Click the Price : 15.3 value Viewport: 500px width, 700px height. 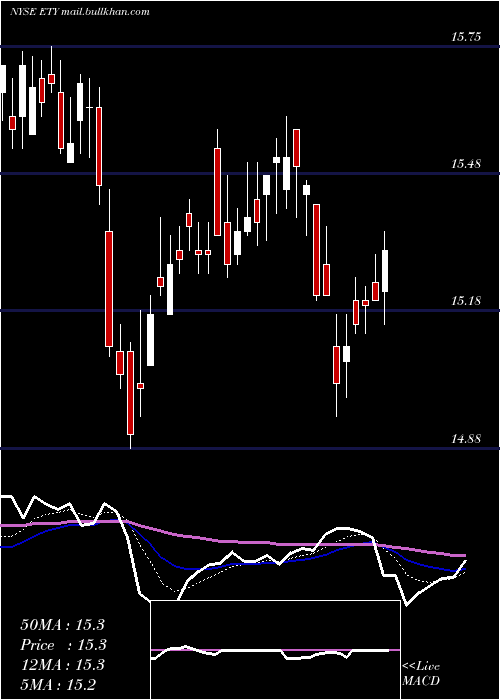click(63, 645)
